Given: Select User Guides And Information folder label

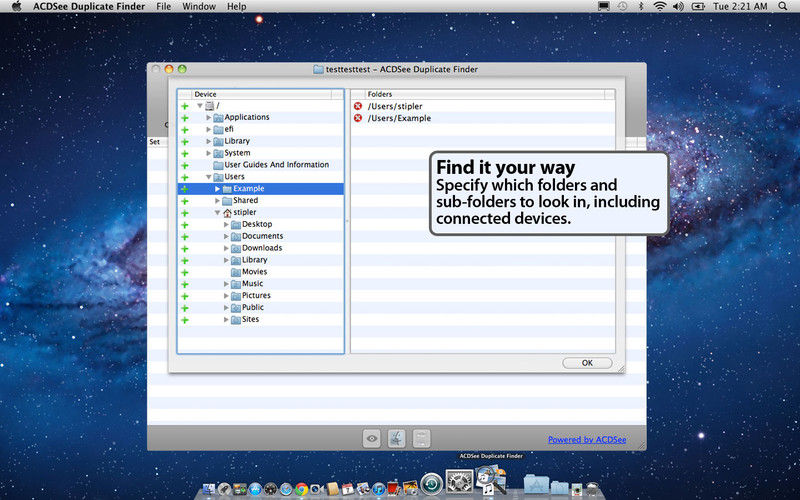Looking at the screenshot, I should click(277, 165).
